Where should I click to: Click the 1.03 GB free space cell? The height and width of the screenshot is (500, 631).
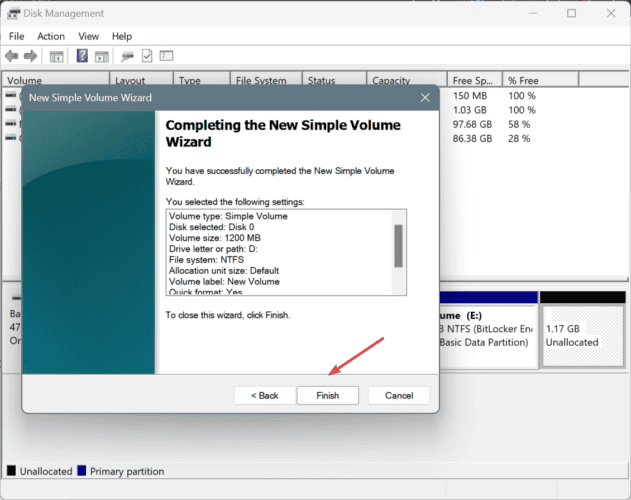pyautogui.click(x=470, y=110)
